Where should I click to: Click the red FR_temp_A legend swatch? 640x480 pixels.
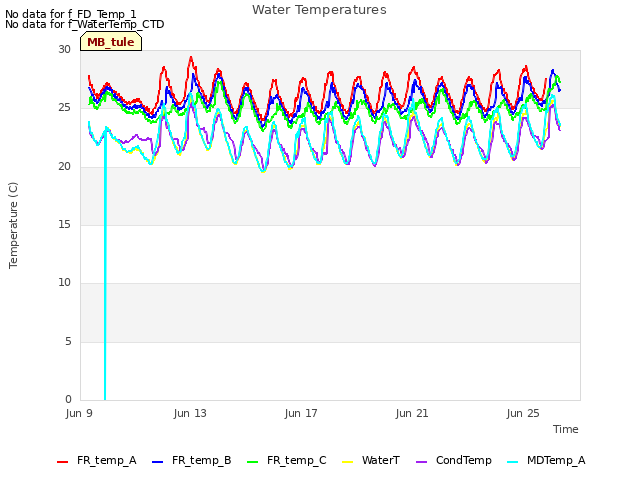[x=62, y=462]
